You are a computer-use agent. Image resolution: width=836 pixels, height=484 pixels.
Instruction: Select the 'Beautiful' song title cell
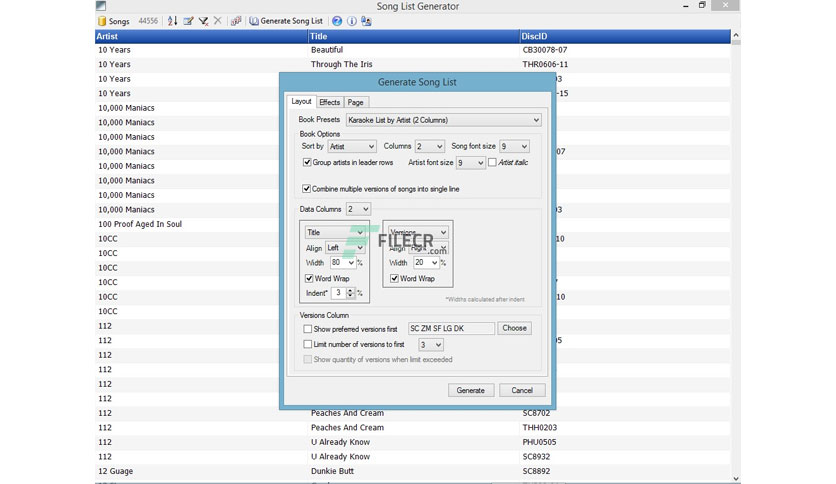tap(327, 50)
